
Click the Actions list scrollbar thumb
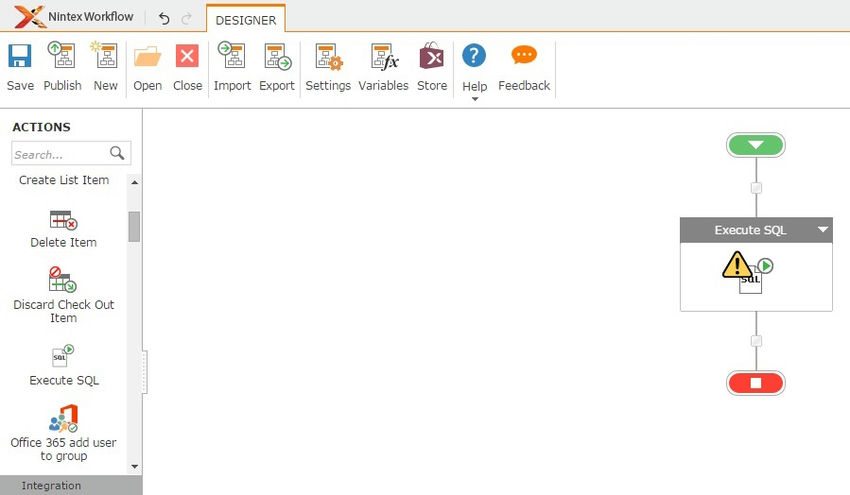click(134, 227)
